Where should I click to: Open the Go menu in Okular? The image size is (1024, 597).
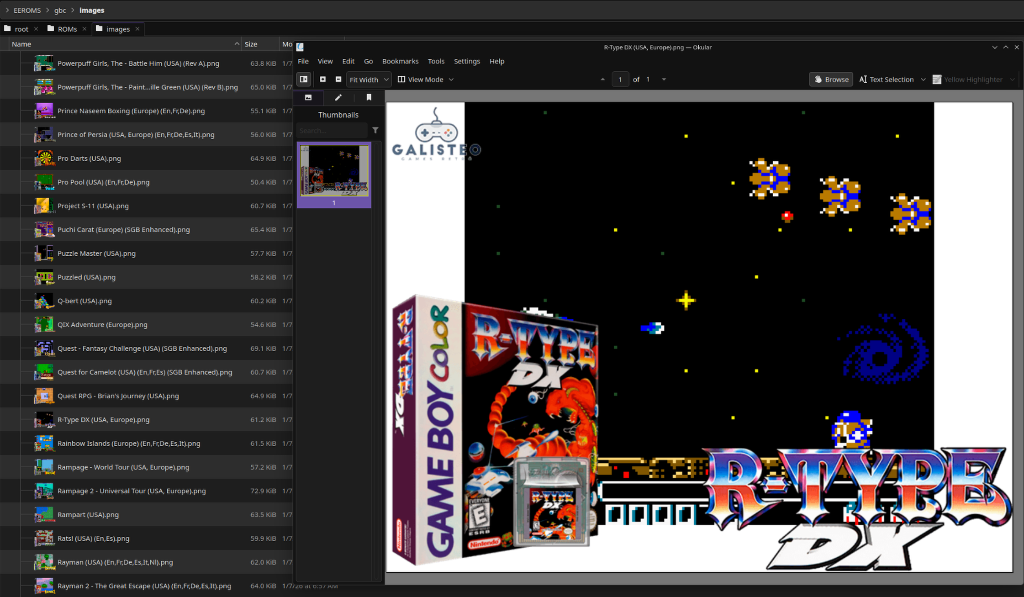coord(368,61)
